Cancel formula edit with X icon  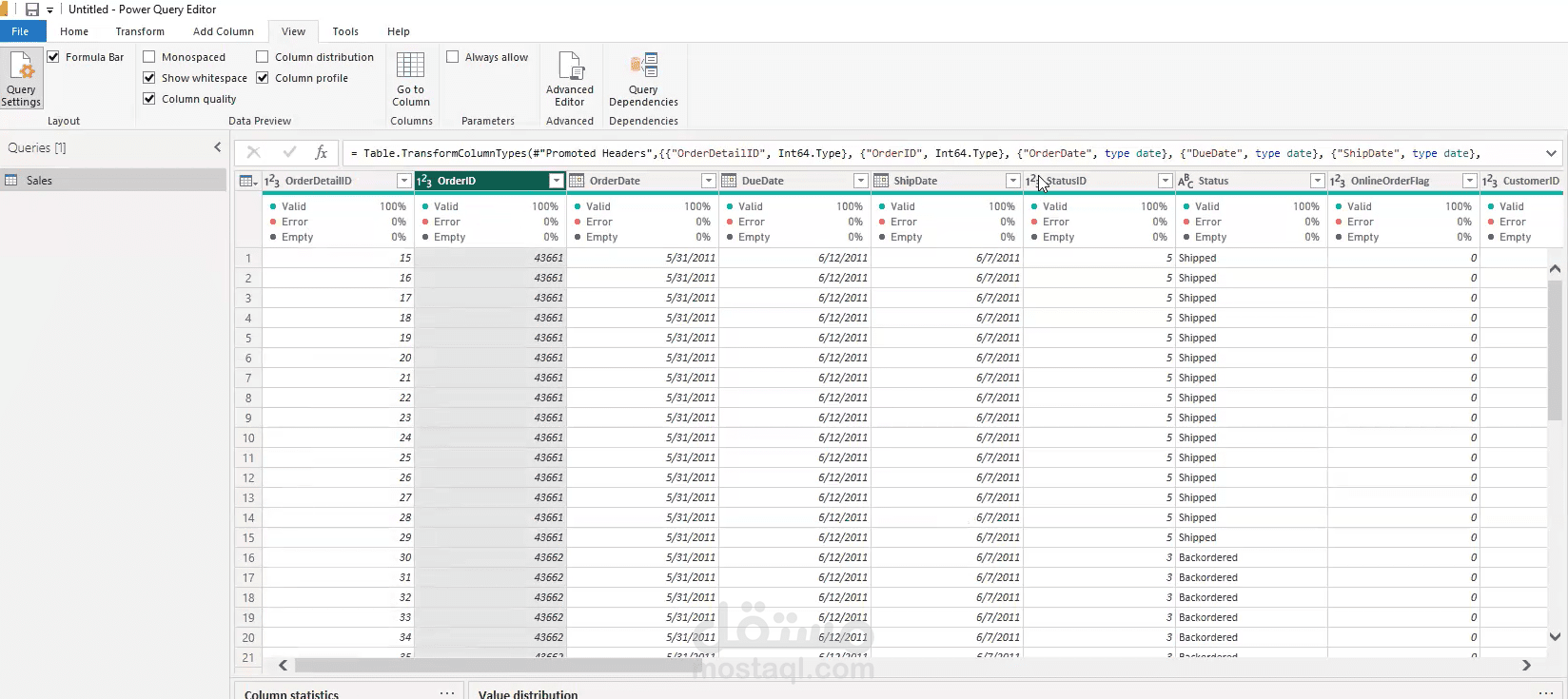click(x=253, y=152)
